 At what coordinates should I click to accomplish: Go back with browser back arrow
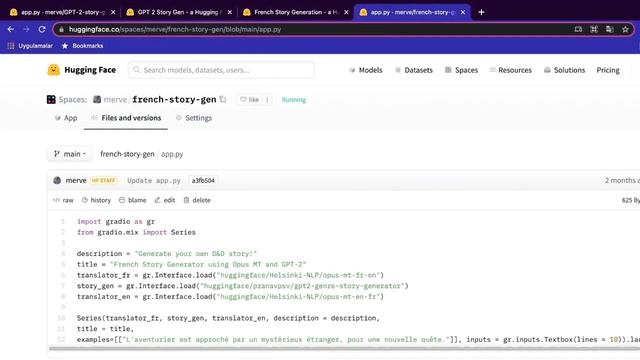(x=11, y=29)
